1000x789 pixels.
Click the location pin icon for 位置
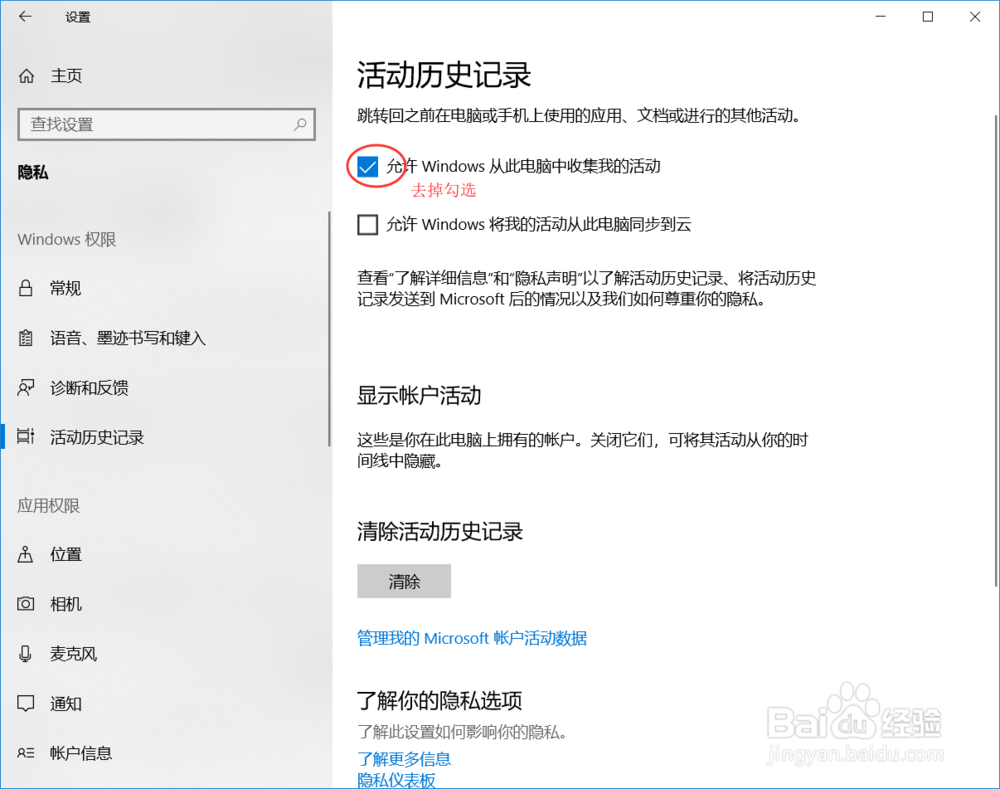click(x=26, y=554)
